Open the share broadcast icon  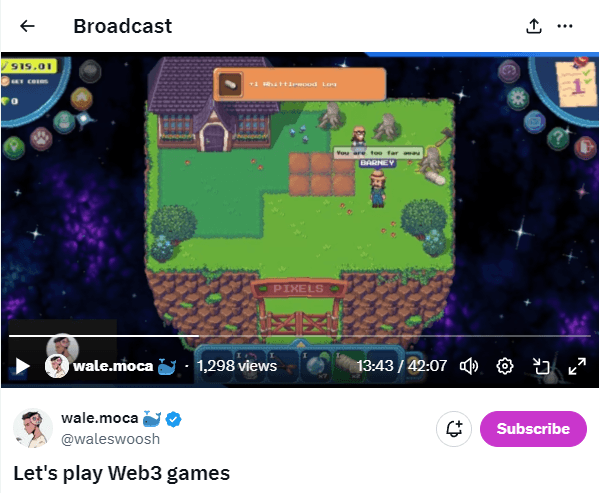tap(534, 26)
